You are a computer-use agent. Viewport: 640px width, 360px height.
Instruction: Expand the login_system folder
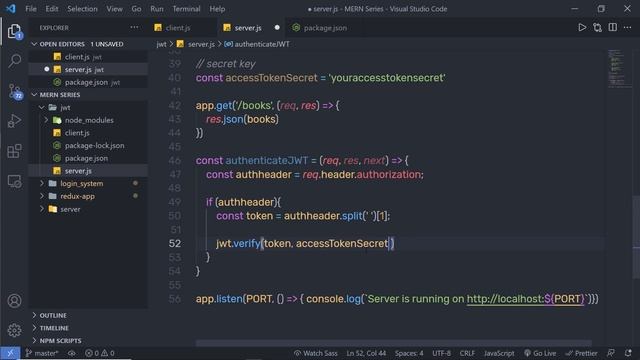click(42, 184)
